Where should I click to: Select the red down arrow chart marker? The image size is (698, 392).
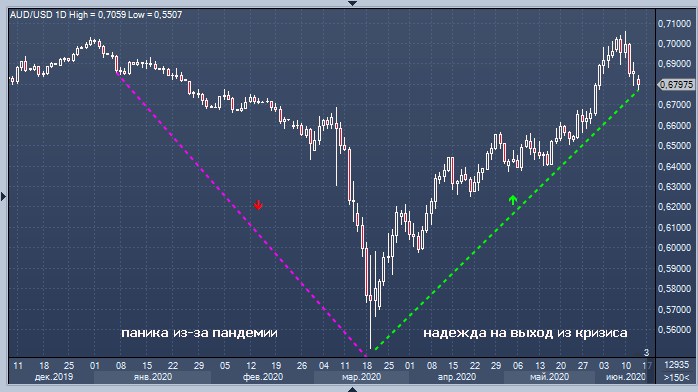tap(258, 205)
